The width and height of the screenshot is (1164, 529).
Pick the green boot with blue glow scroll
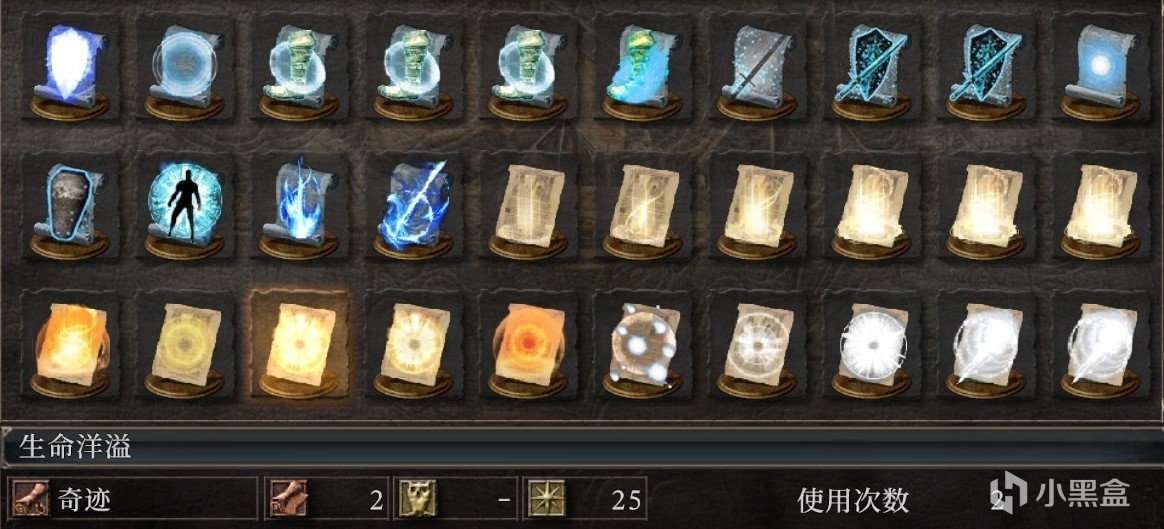point(641,67)
